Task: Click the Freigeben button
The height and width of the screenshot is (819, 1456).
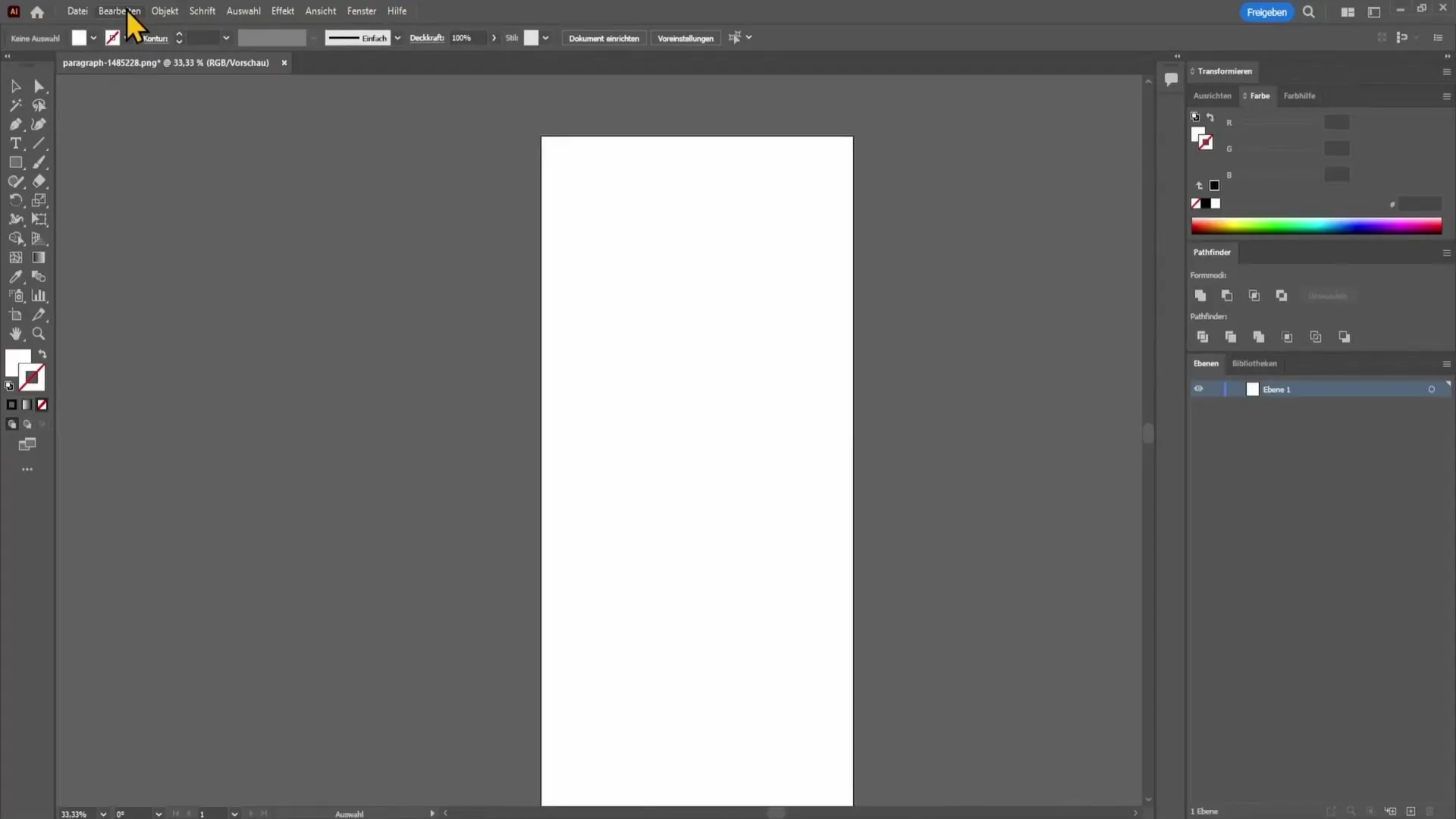Action: (x=1266, y=12)
